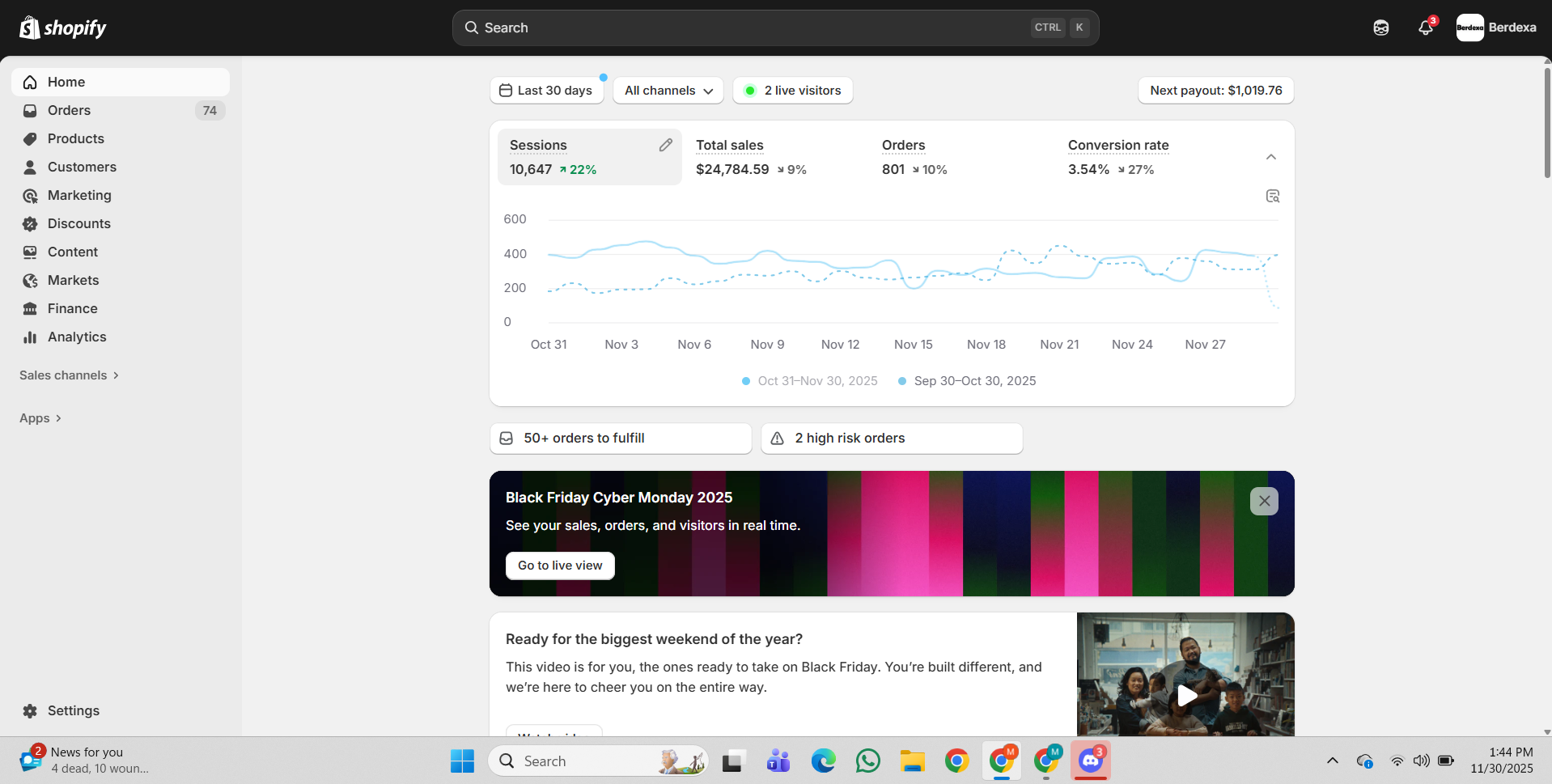Click the Finance bank icon
Screen dimensions: 1552x784
coord(30,308)
